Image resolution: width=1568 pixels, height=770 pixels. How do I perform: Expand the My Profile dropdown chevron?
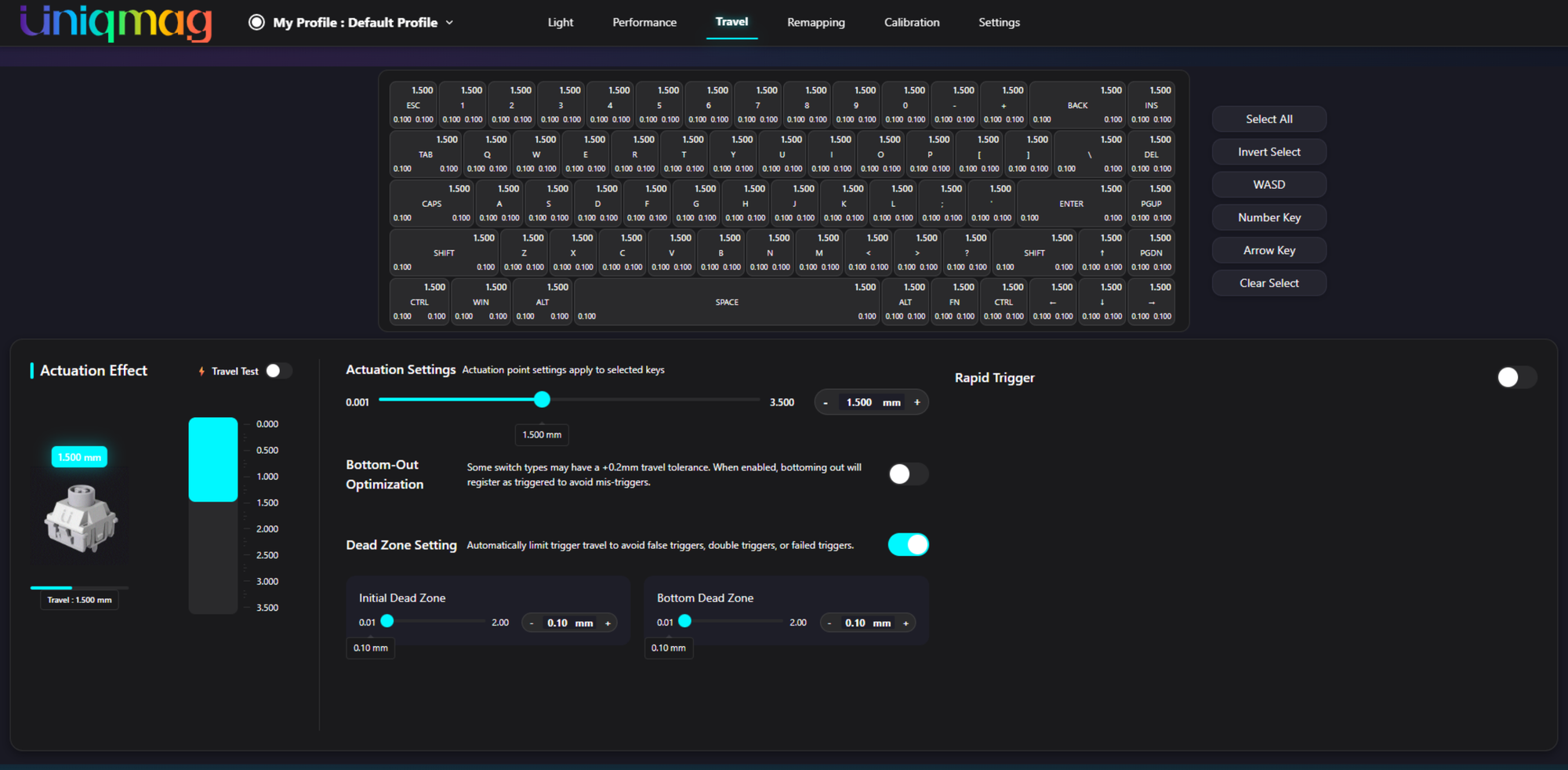pyautogui.click(x=449, y=23)
